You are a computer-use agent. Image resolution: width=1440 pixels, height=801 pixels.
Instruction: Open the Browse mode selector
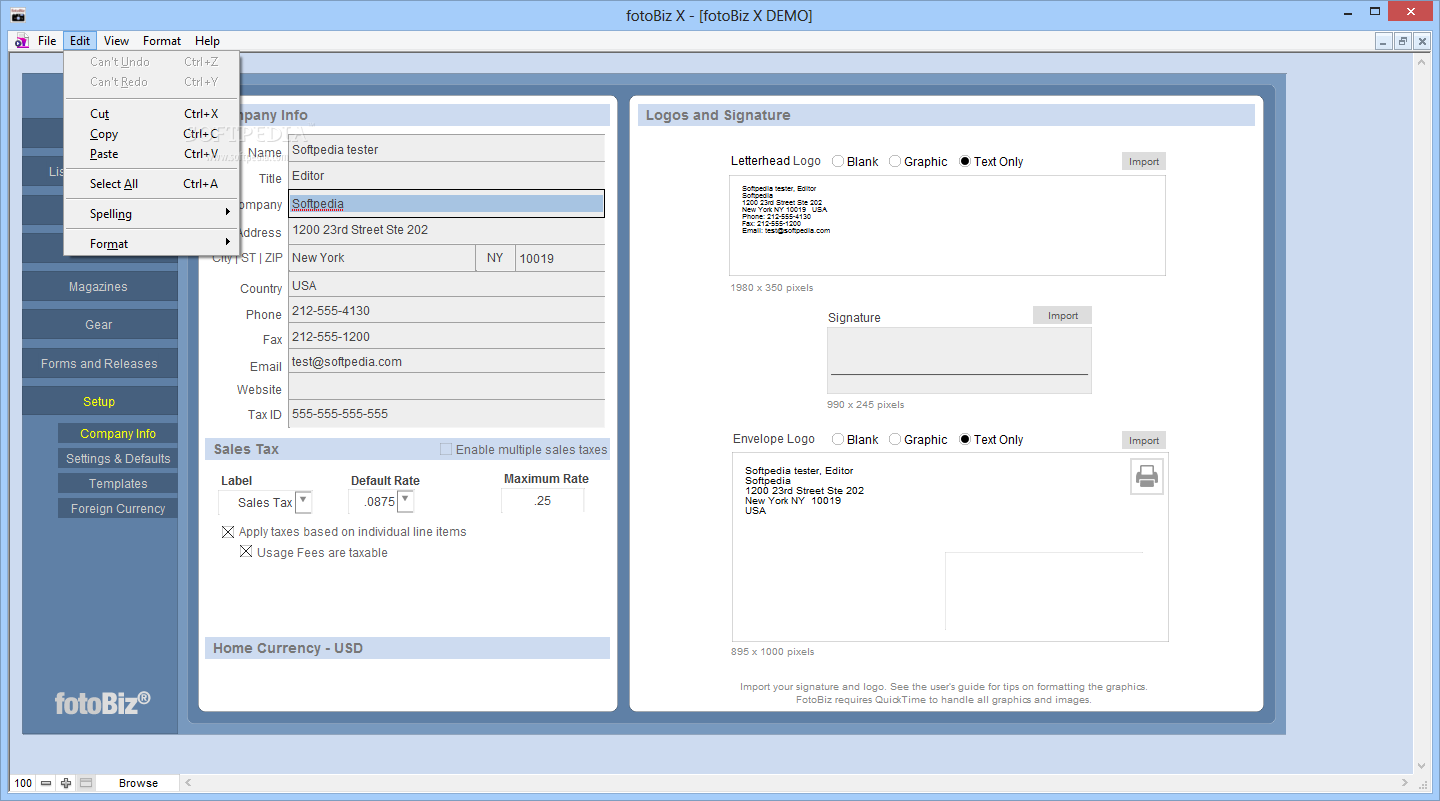pos(138,783)
